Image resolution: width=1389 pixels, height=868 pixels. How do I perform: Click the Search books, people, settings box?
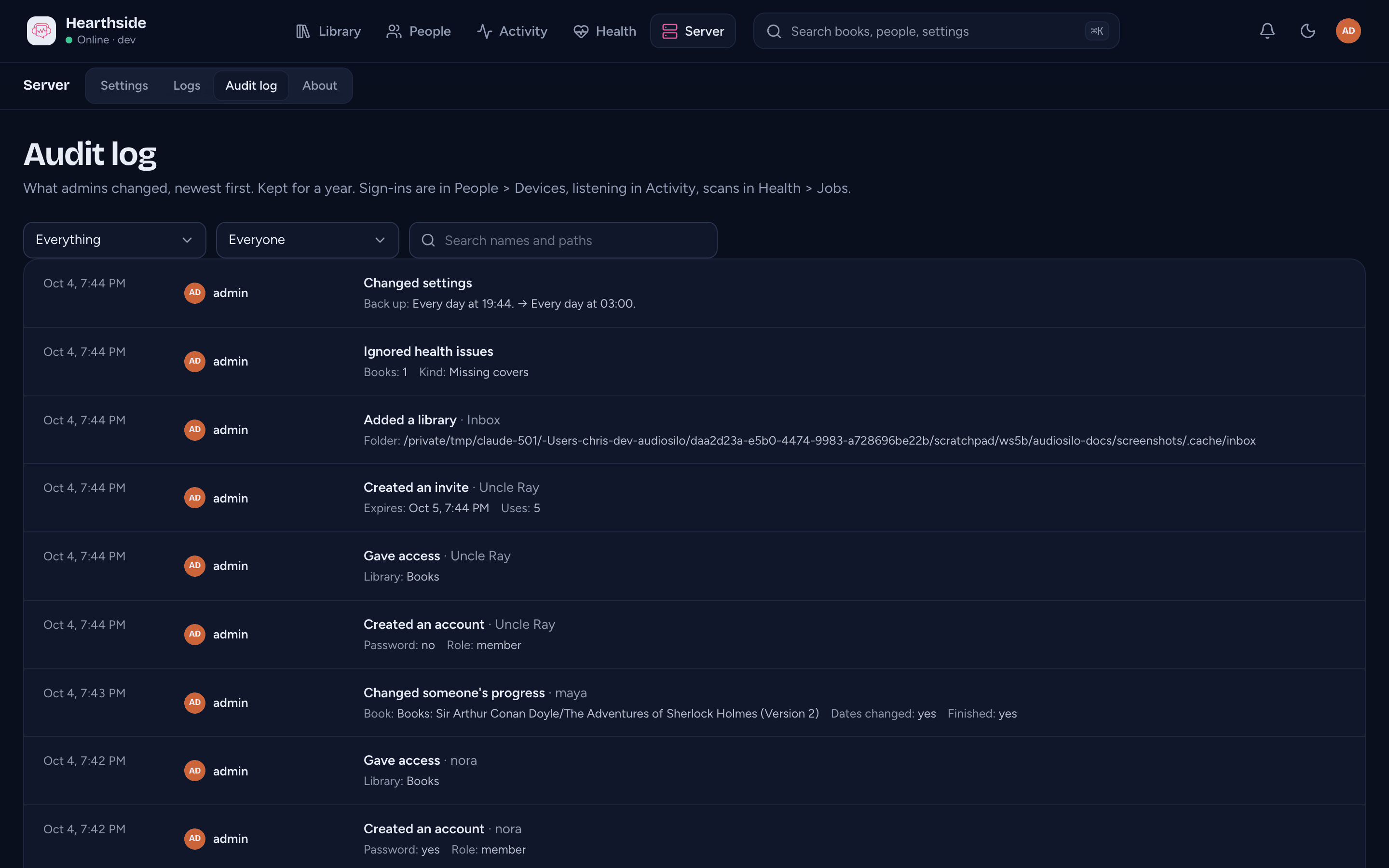tap(936, 31)
